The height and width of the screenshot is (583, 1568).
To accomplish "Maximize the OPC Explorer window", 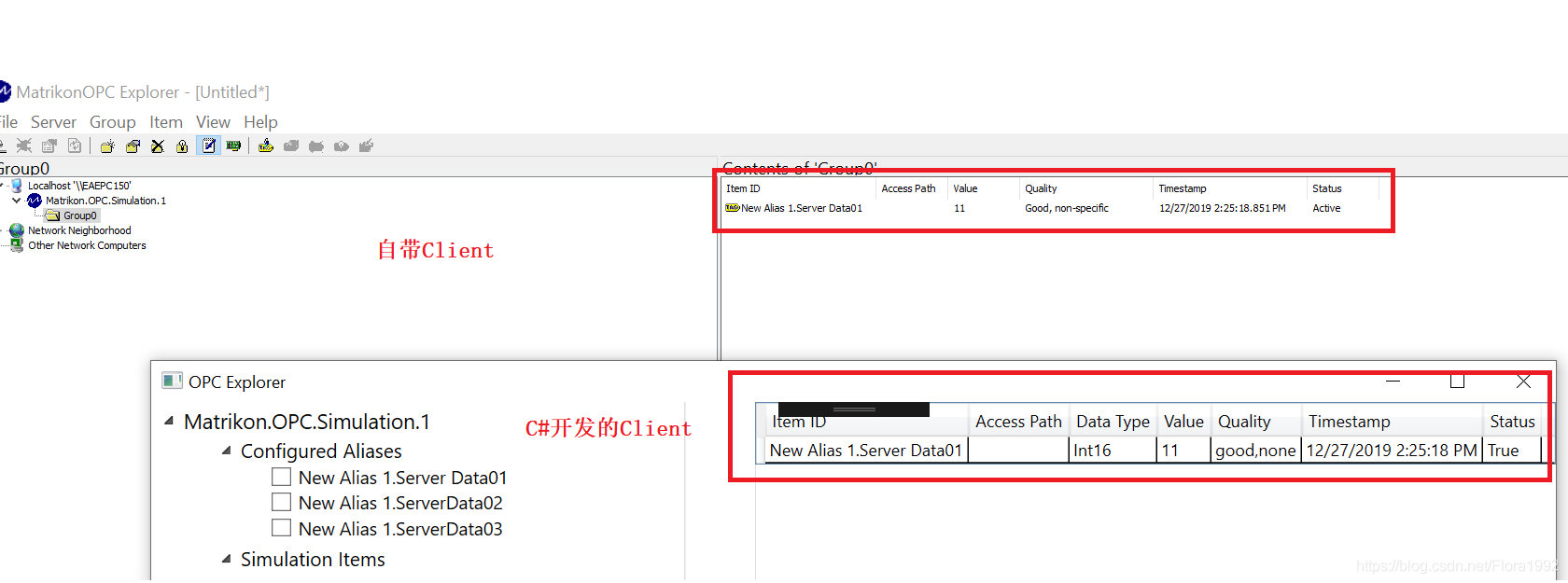I will click(1457, 381).
